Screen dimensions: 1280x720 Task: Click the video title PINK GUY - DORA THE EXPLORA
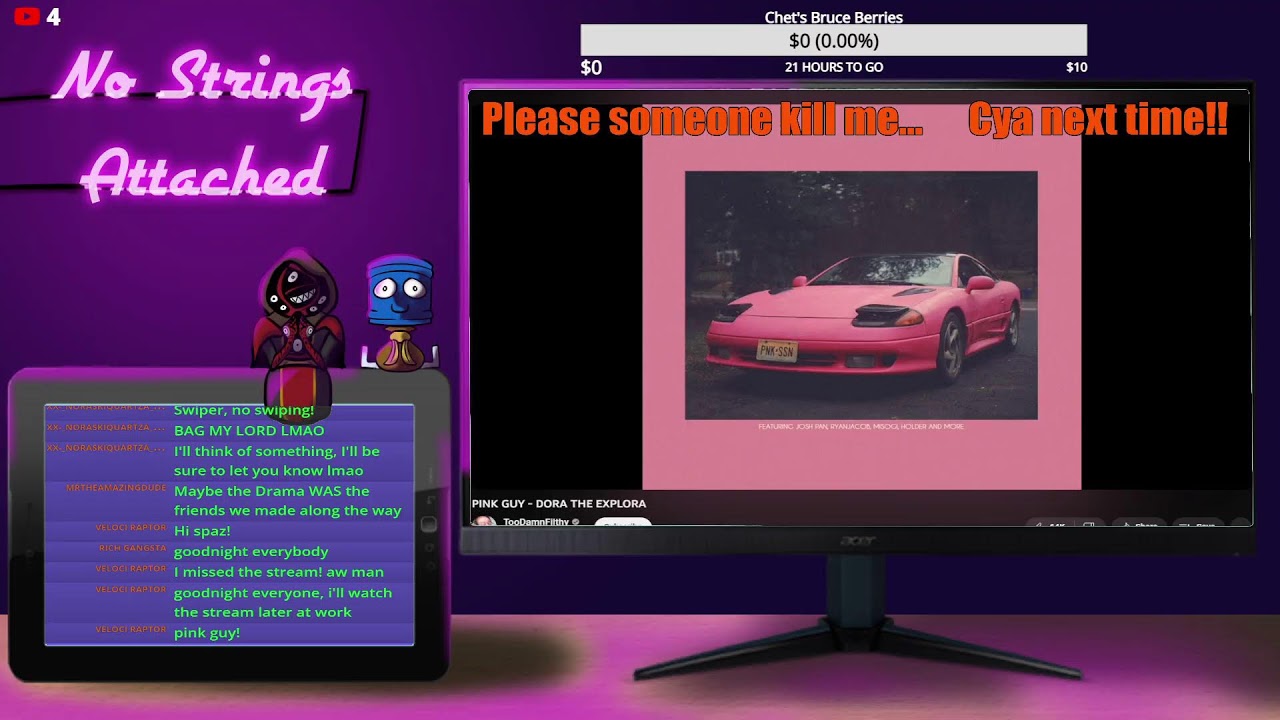point(559,503)
